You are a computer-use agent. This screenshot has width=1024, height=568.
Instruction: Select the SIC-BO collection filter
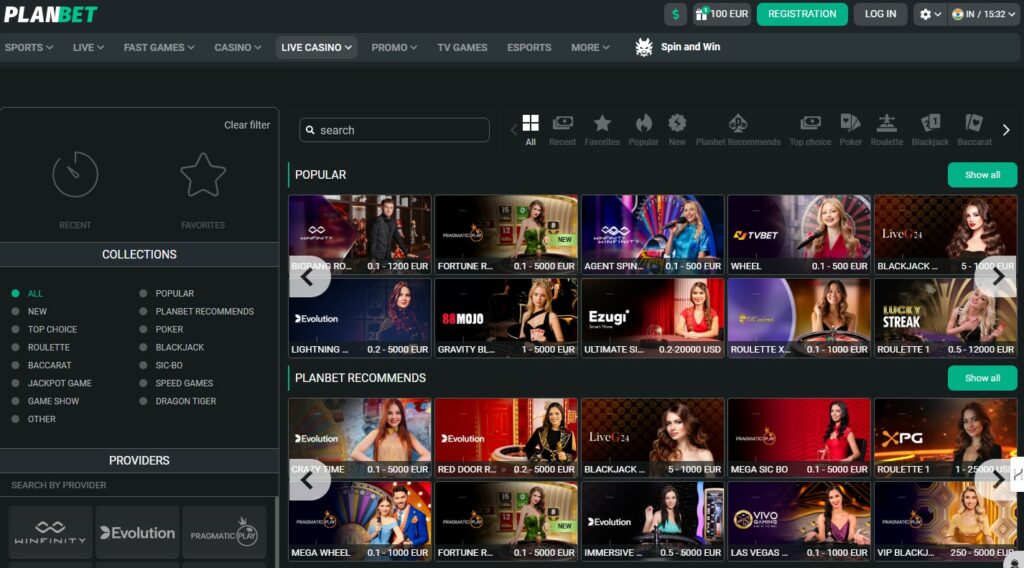click(x=161, y=366)
